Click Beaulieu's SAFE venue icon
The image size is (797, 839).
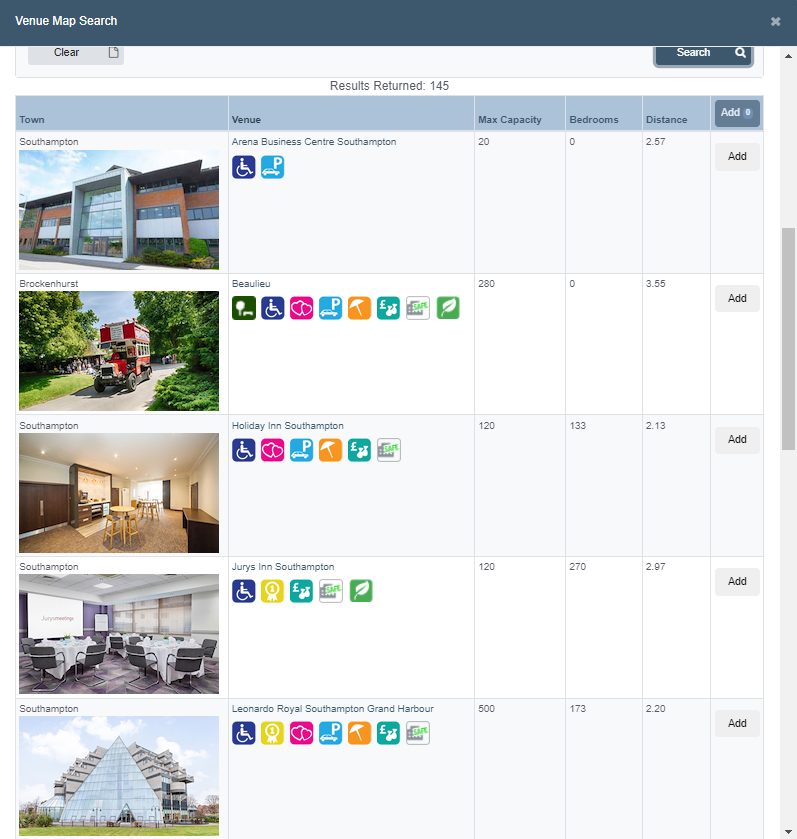click(417, 308)
